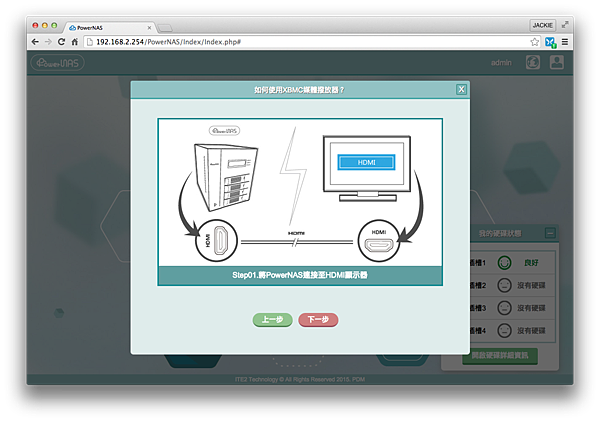This screenshot has width=600, height=422.
Task: Close the XBMC help dialog
Action: click(x=461, y=90)
